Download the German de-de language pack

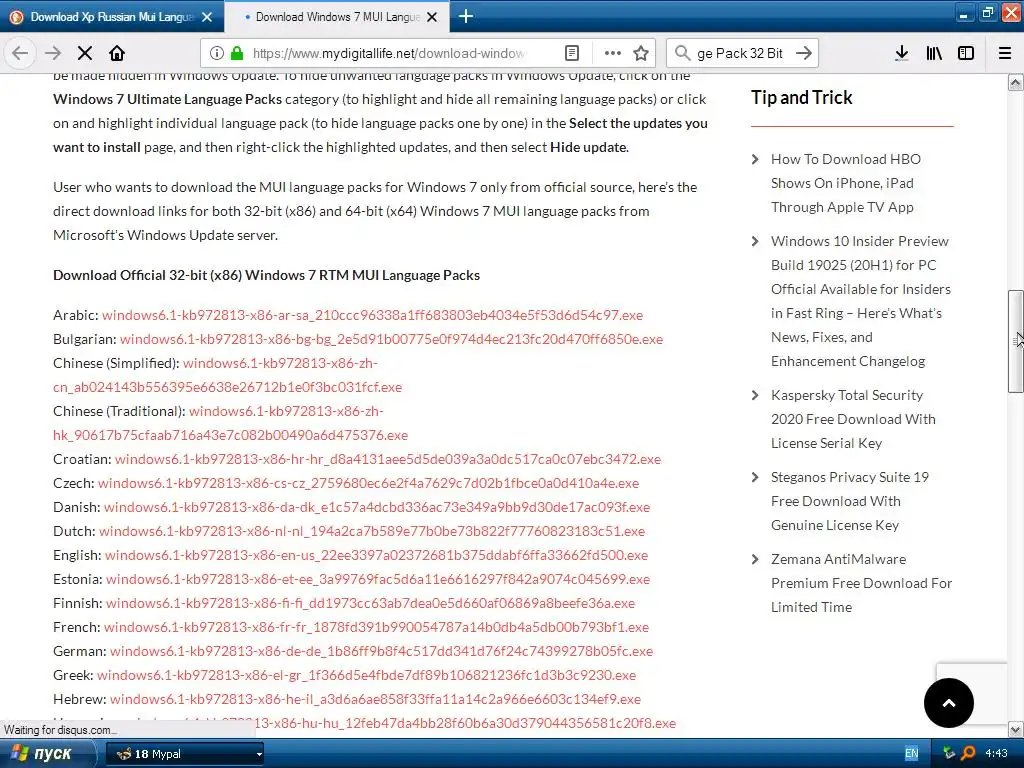coord(381,651)
